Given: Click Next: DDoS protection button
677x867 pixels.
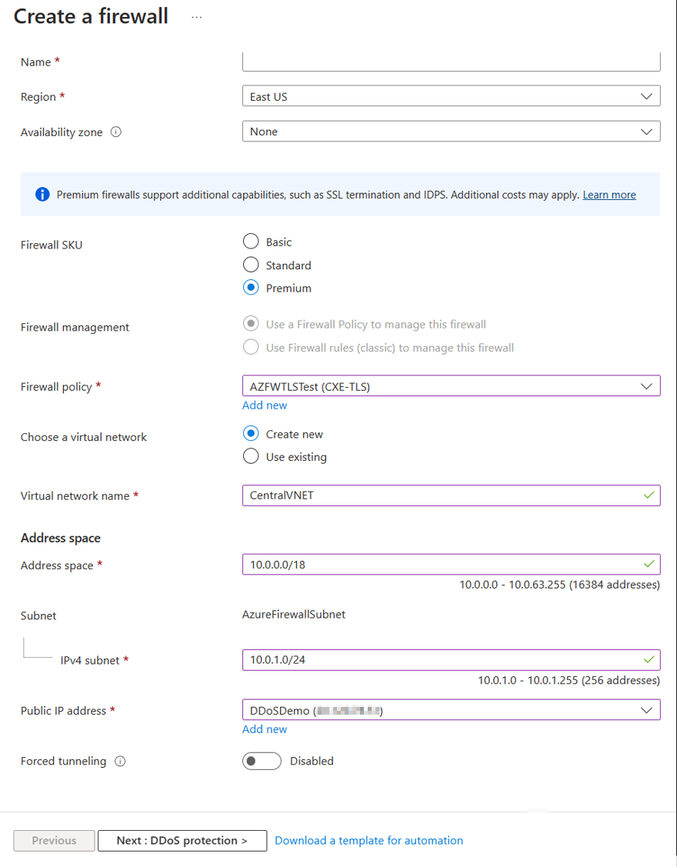Looking at the screenshot, I should click(x=181, y=840).
